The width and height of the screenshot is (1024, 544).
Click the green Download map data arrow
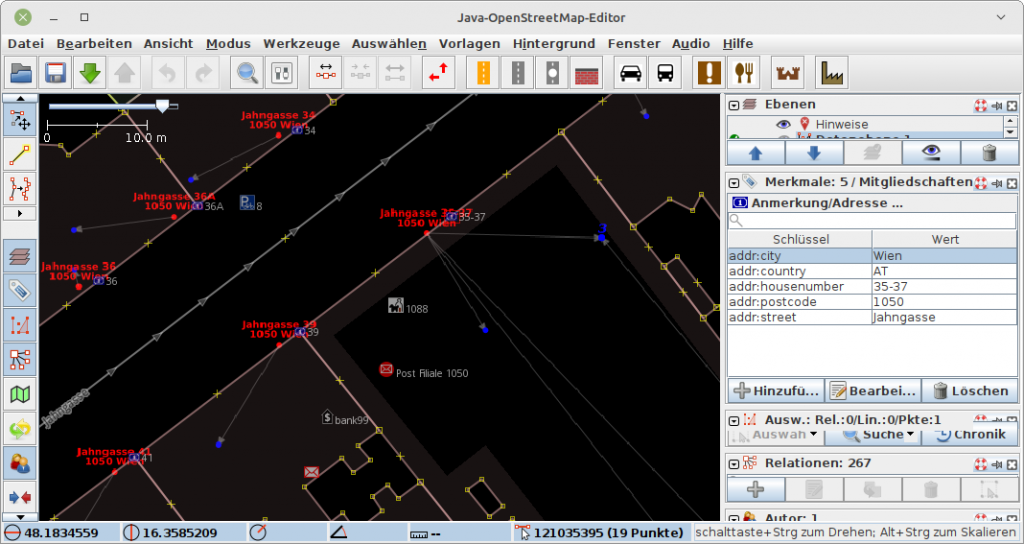(x=90, y=73)
